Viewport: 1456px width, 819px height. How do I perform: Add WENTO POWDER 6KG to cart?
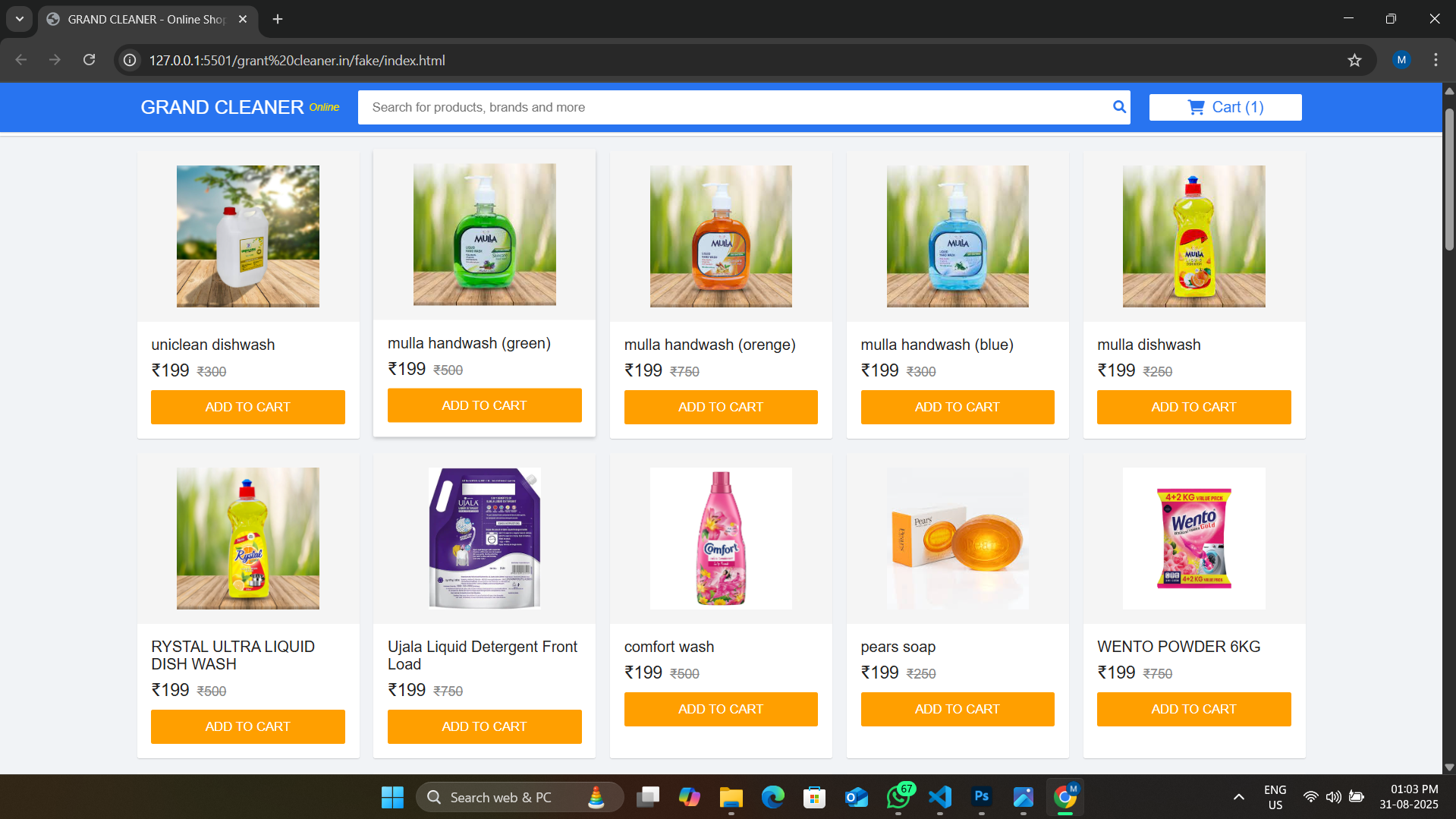pos(1194,709)
